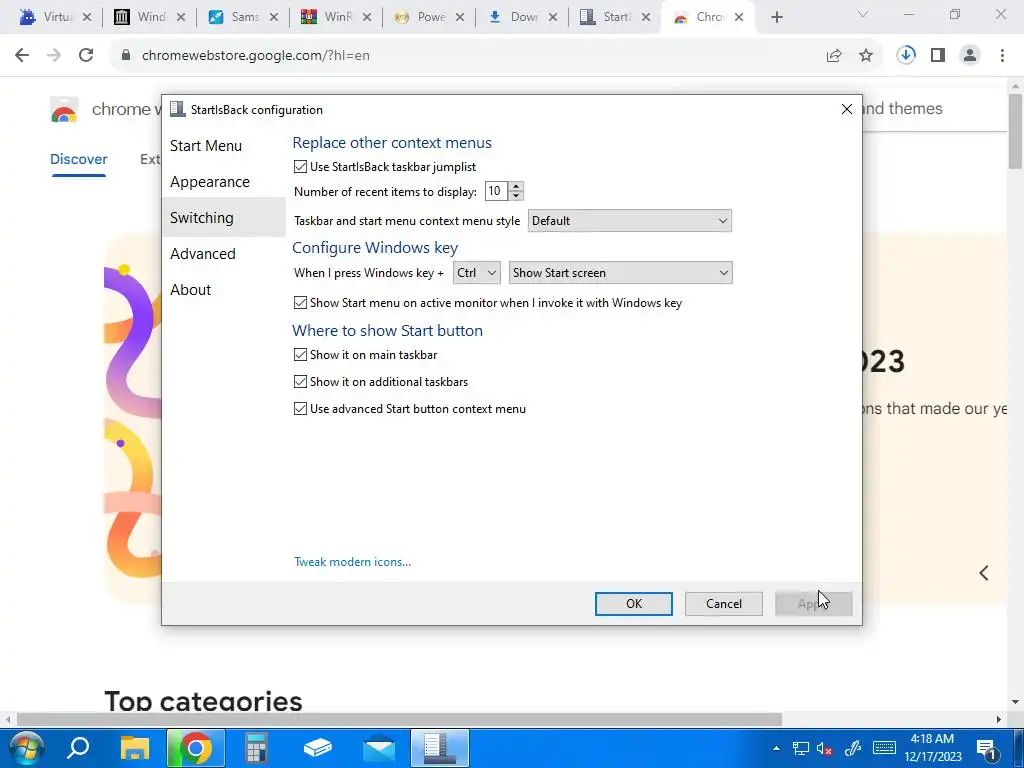1024x768 pixels.
Task: Click Chrome back navigation arrow
Action: coord(22,56)
